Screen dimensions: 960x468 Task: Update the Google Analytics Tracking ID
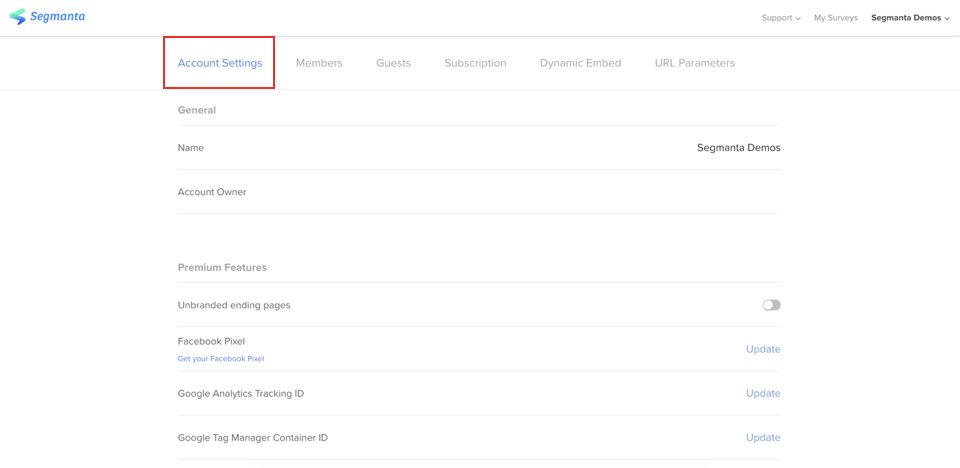point(763,393)
